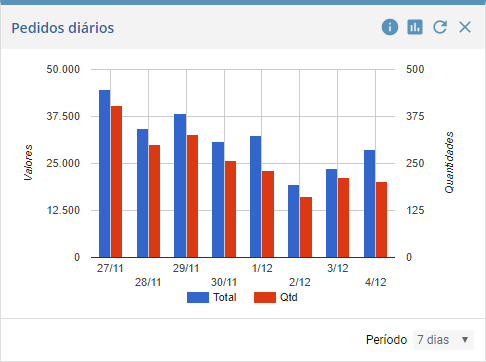Click the 125 right axis value
This screenshot has width=486, height=362.
[x=415, y=210]
